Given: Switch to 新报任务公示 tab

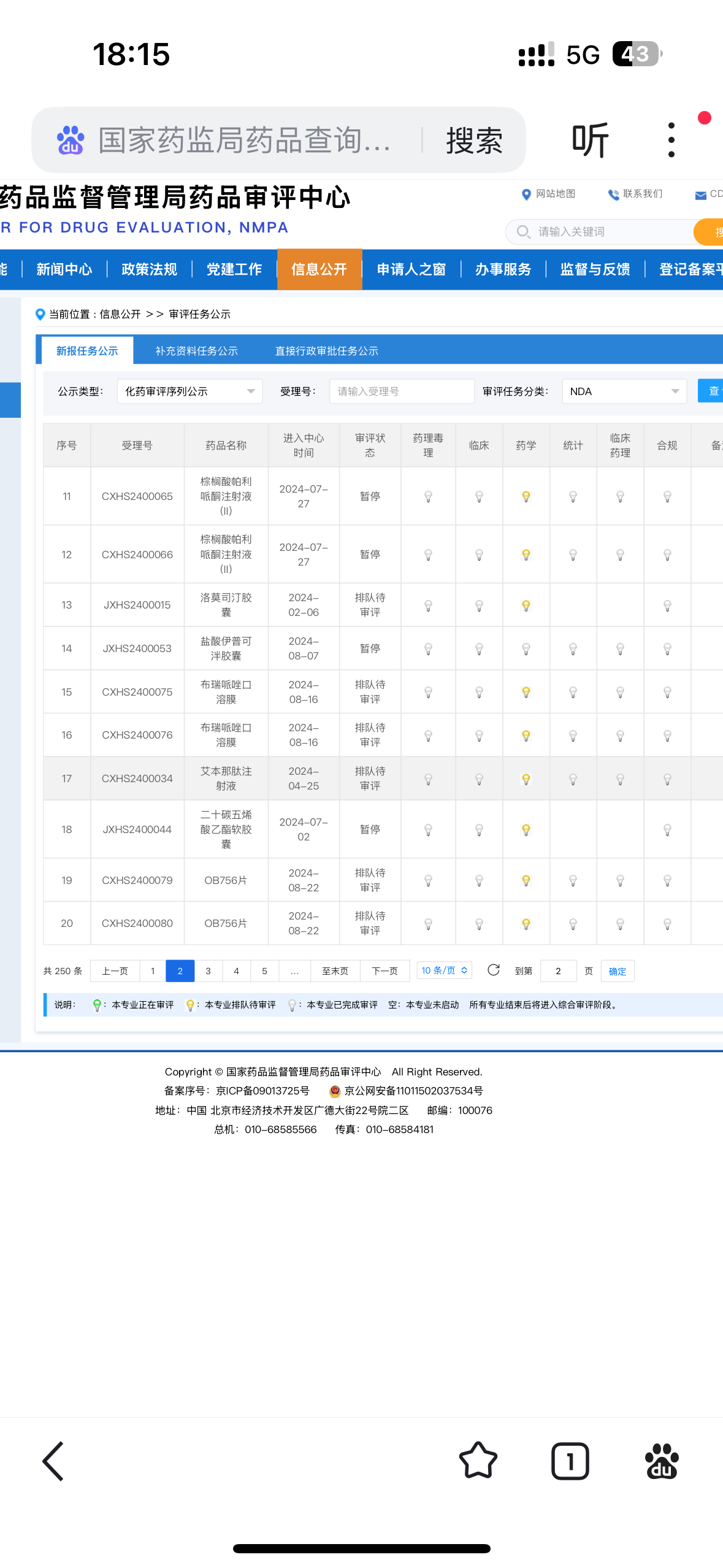Looking at the screenshot, I should point(87,351).
